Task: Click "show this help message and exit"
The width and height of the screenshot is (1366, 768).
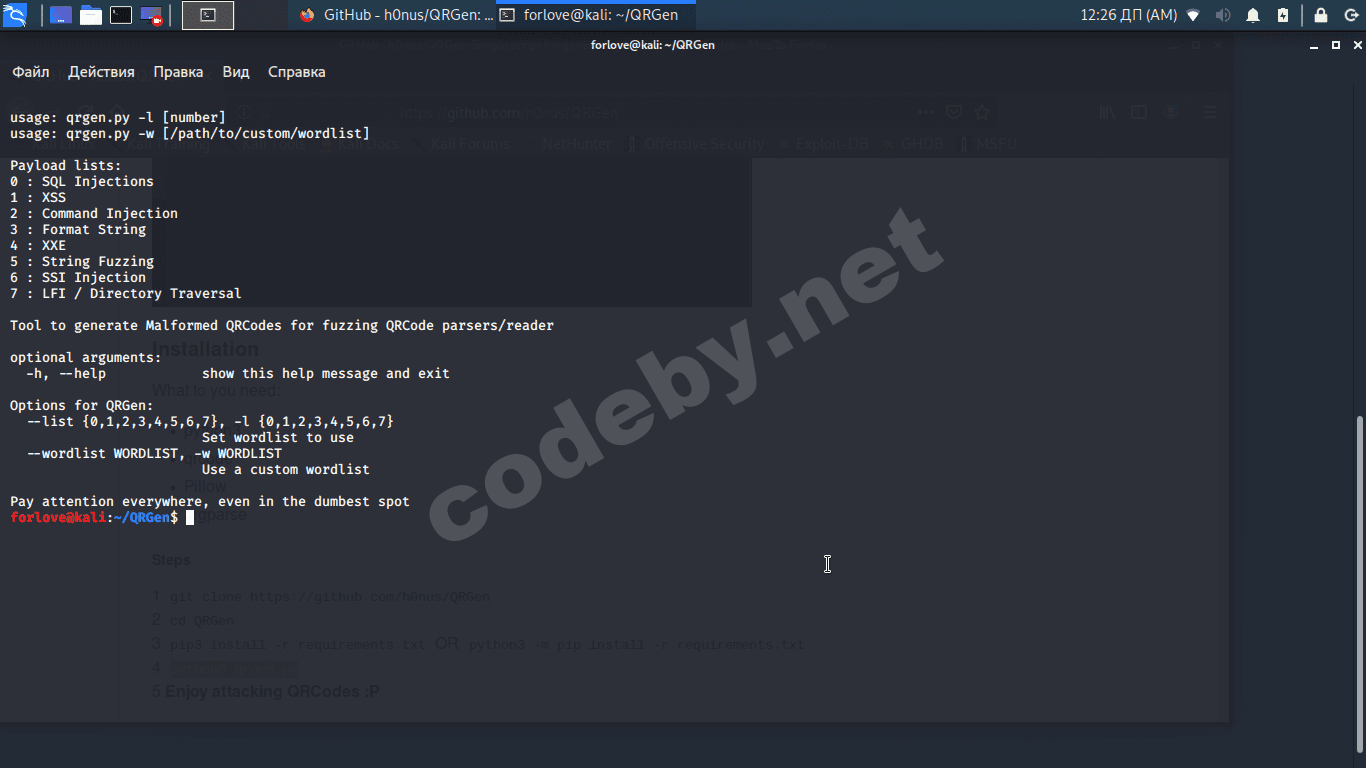Action: click(x=326, y=374)
